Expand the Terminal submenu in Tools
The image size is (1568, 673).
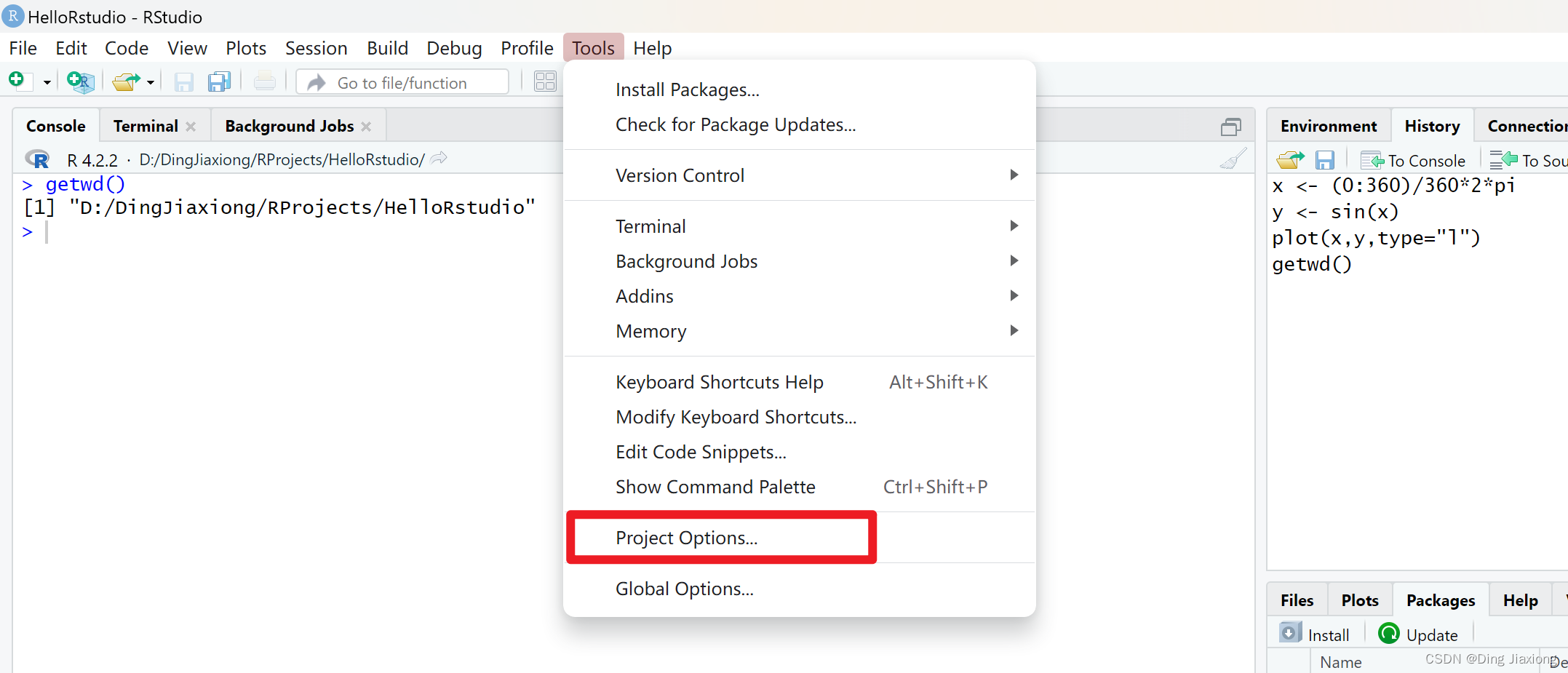coord(799,226)
